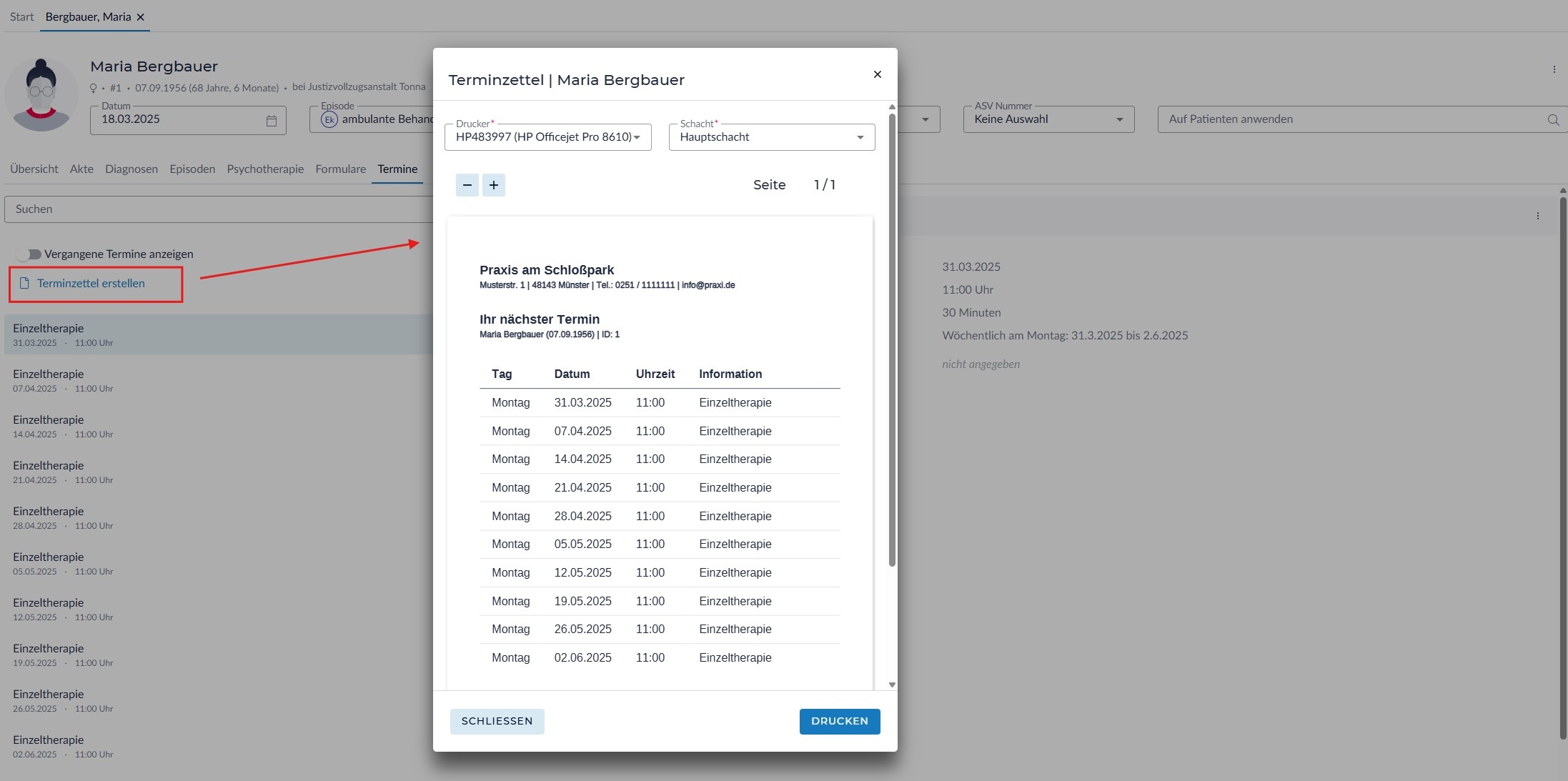
Task: Close the Terminzettel dialog with X
Action: coord(878,74)
